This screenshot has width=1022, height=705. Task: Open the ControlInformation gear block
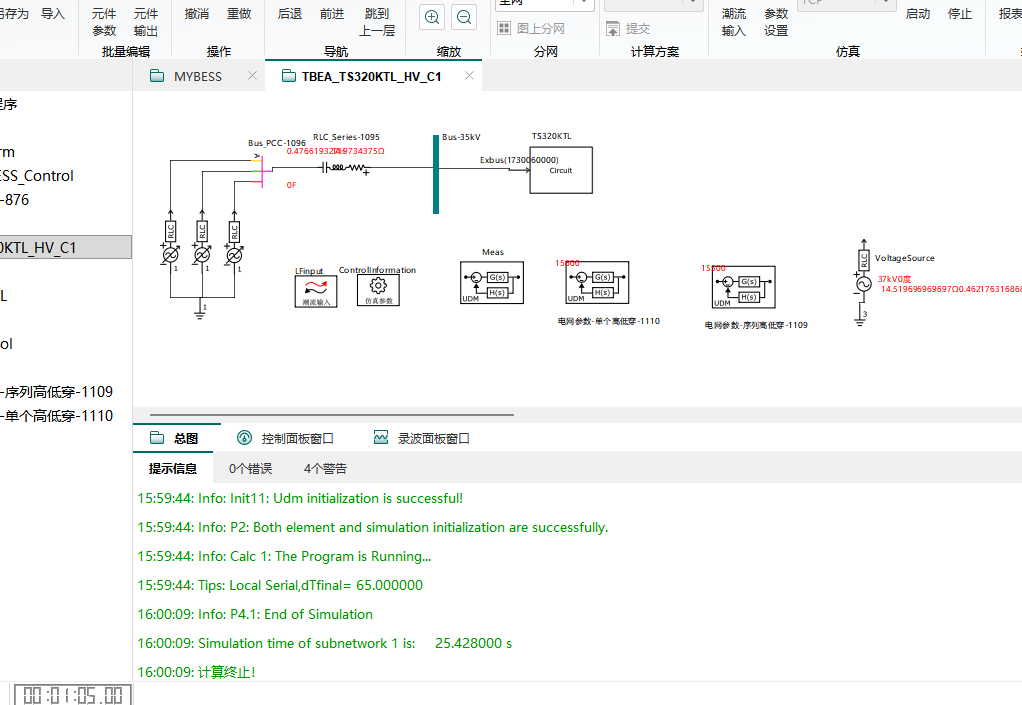pyautogui.click(x=377, y=291)
